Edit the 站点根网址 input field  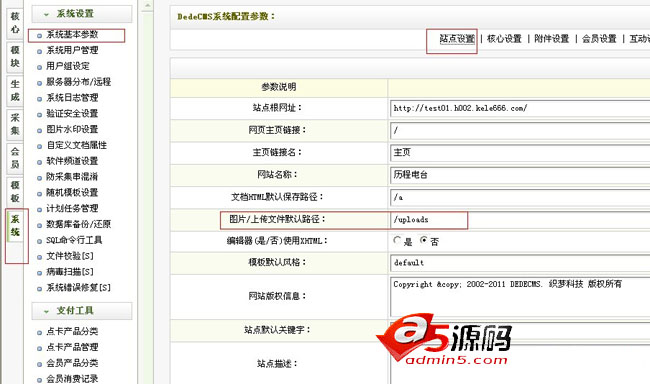coord(520,108)
